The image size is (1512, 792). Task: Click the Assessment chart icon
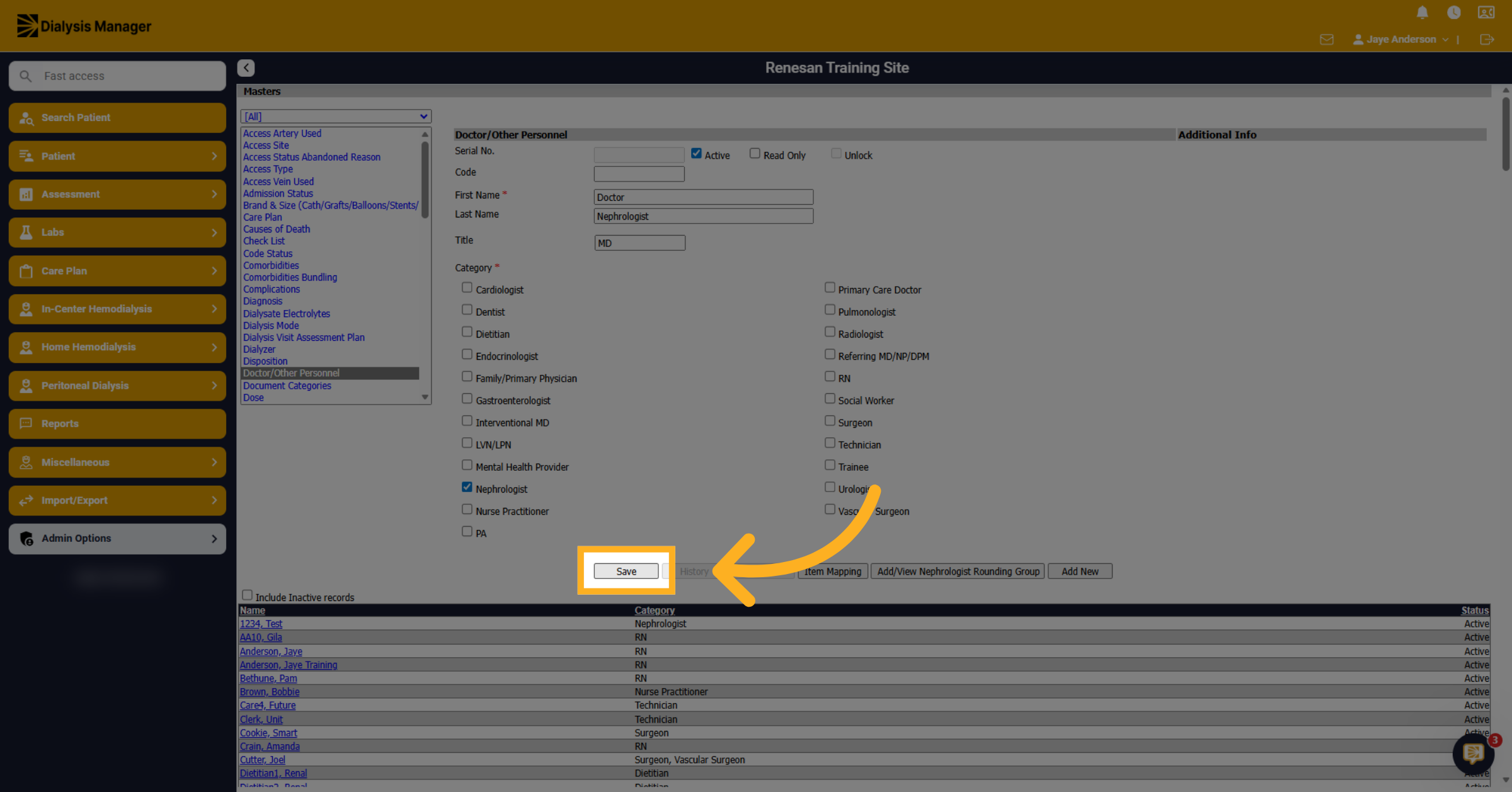tap(26, 194)
